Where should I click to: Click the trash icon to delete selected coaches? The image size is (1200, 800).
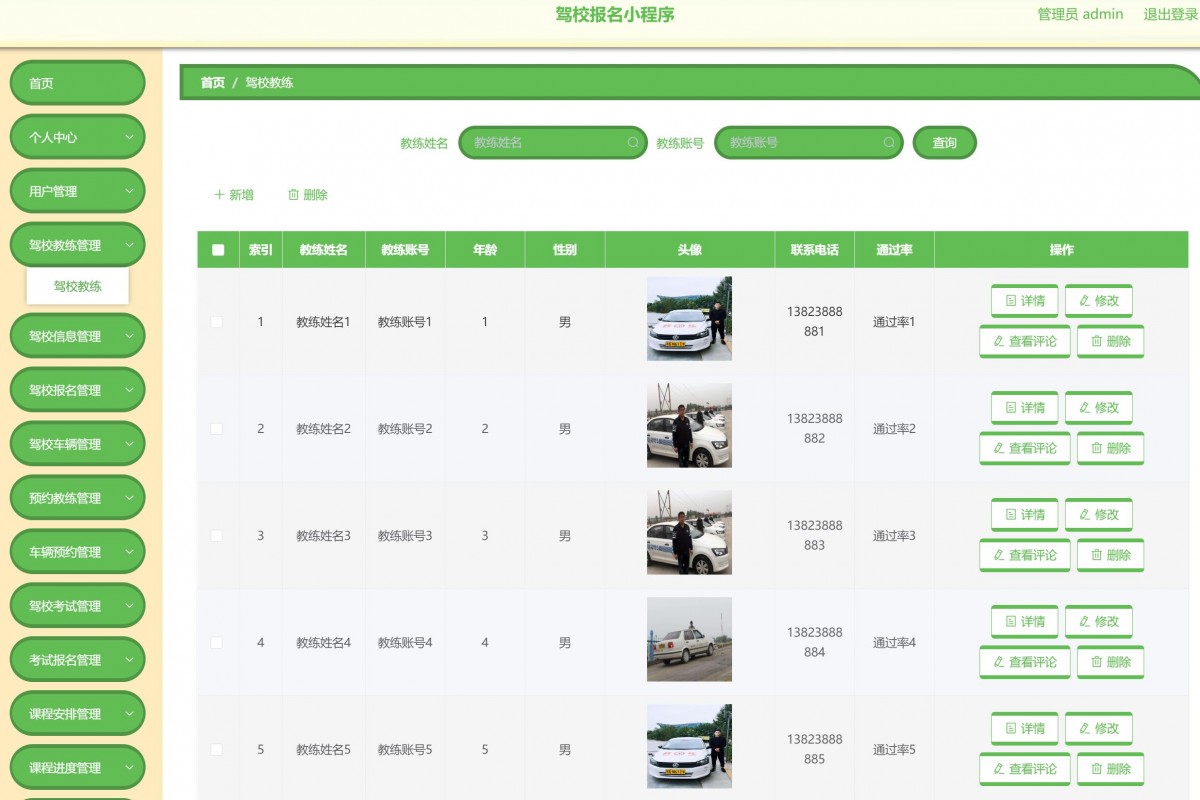[291, 195]
